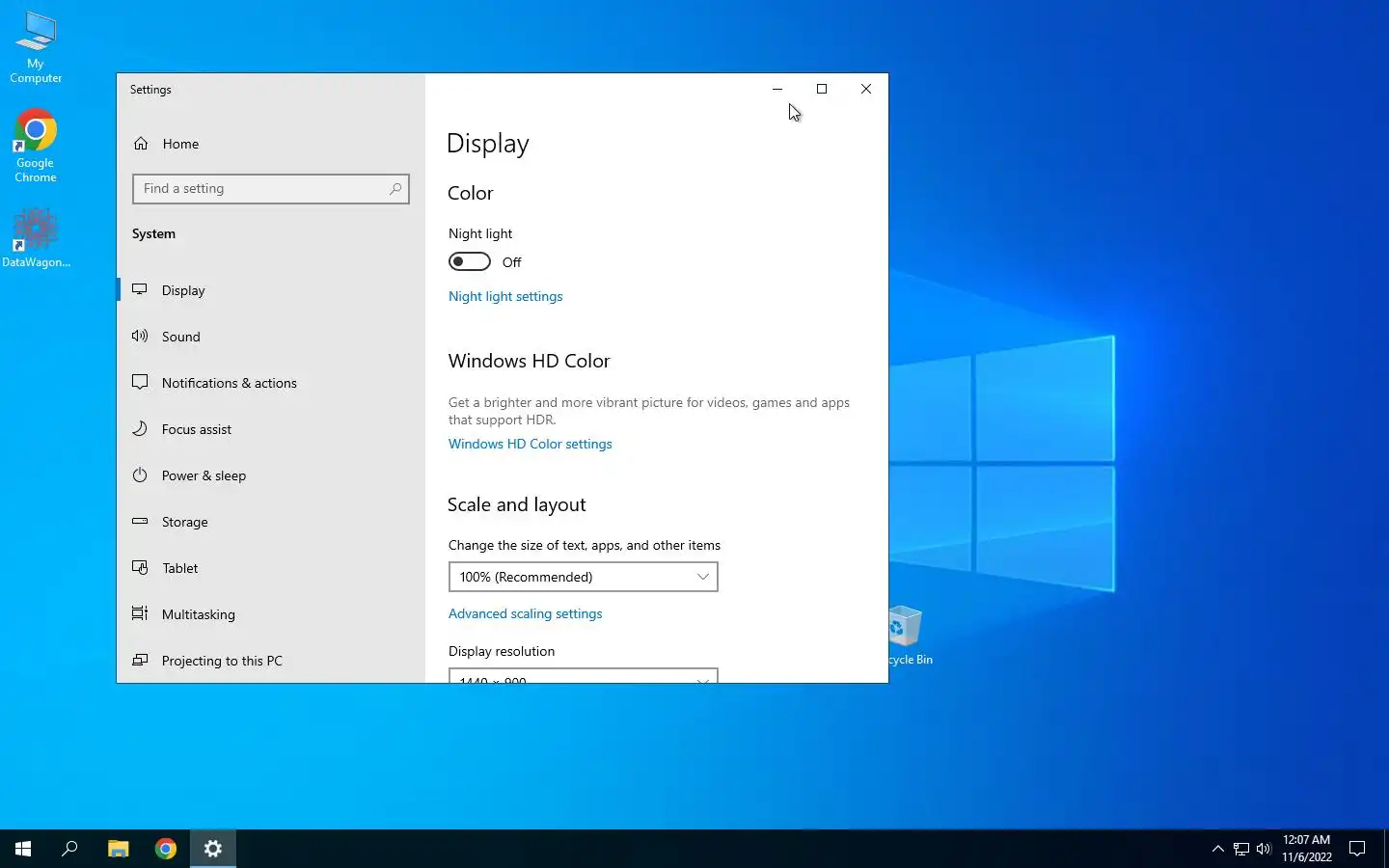Open the scaling 100% (Recommended) dropdown
The width and height of the screenshot is (1389, 868).
click(x=584, y=577)
